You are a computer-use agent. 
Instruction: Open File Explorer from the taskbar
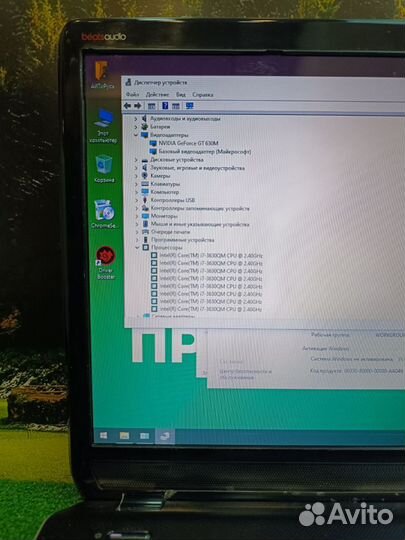(x=124, y=436)
